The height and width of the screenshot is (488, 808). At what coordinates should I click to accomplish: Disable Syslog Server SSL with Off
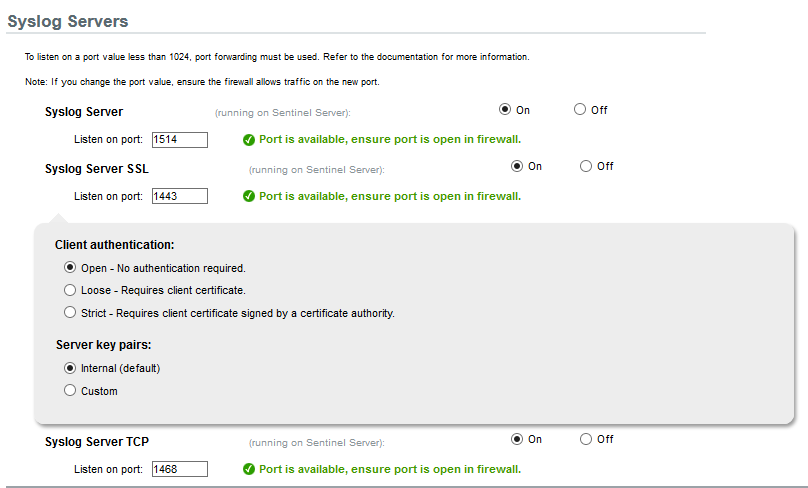(x=586, y=166)
